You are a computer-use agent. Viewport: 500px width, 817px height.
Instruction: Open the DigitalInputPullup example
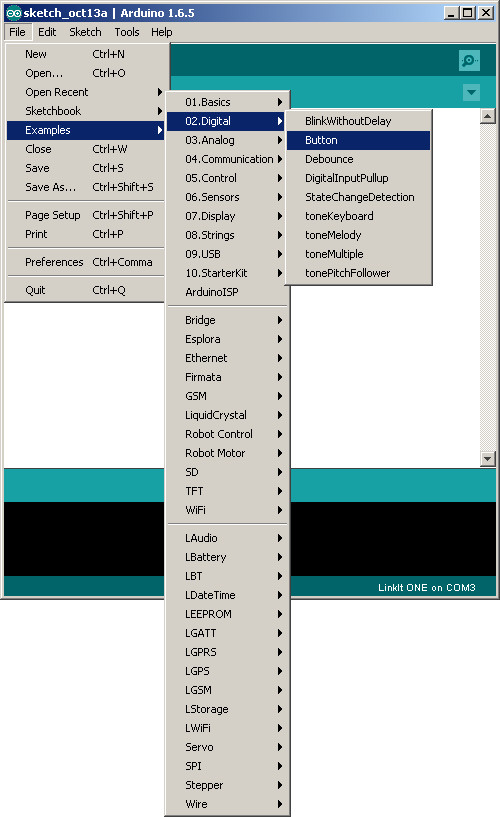(x=358, y=178)
